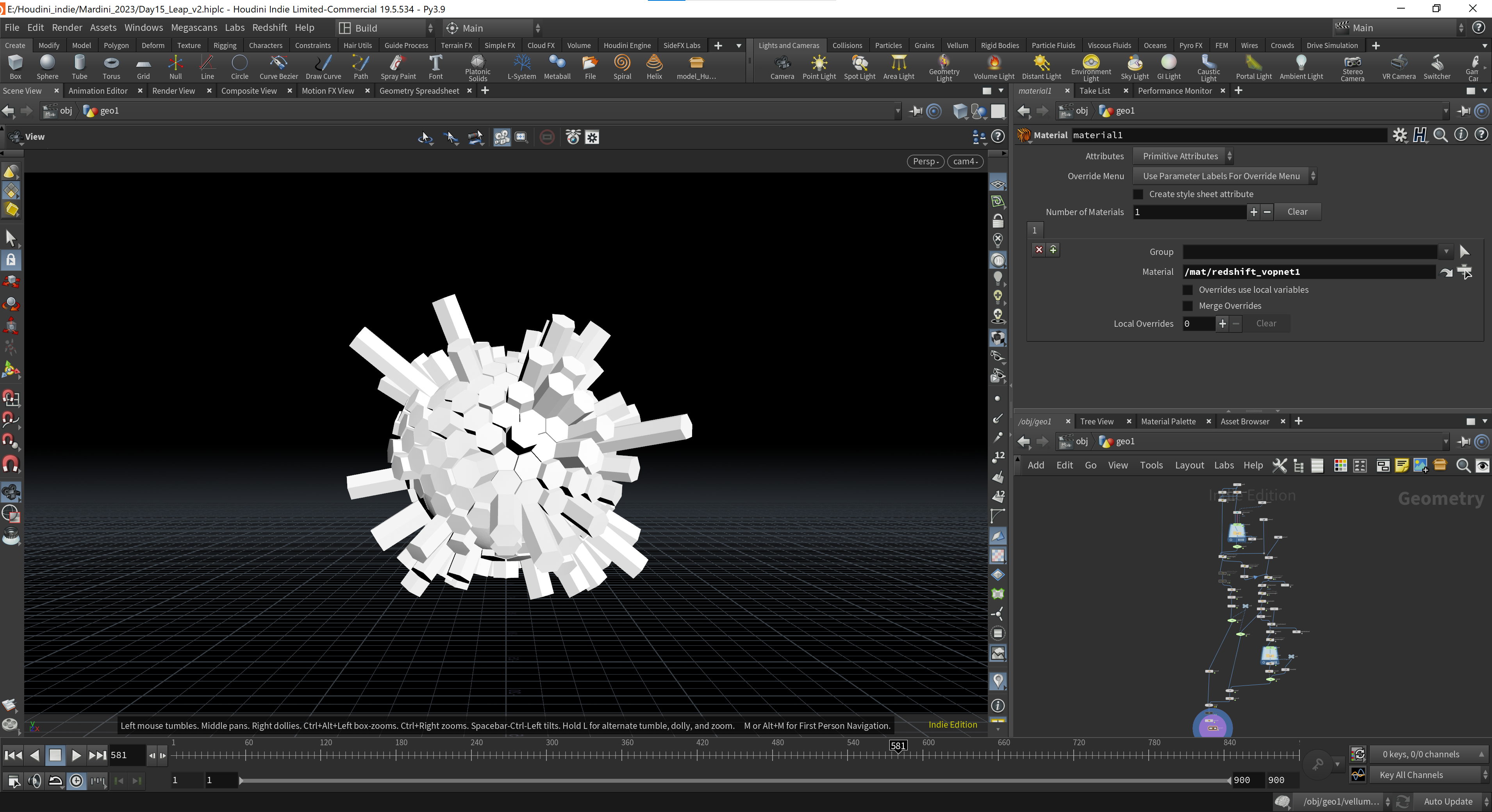Screen dimensions: 1492x812
Task: Add a Local Overrides entry
Action: coord(1222,324)
